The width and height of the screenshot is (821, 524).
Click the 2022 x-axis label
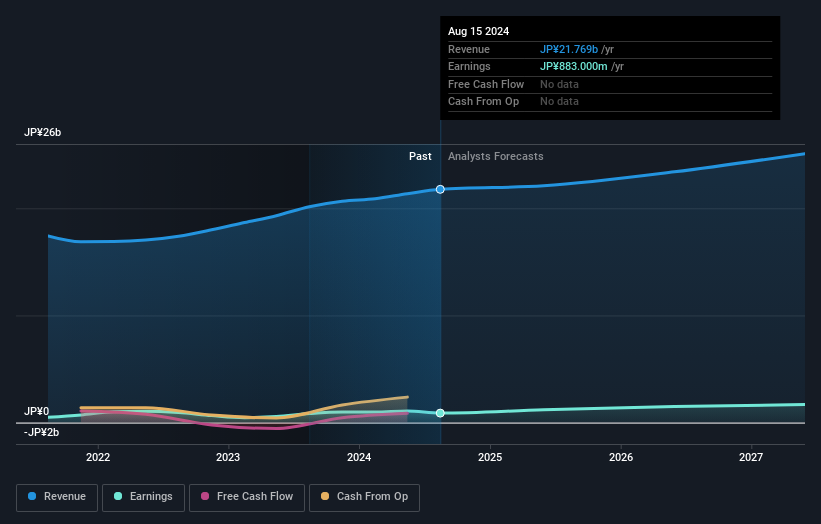tap(98, 457)
